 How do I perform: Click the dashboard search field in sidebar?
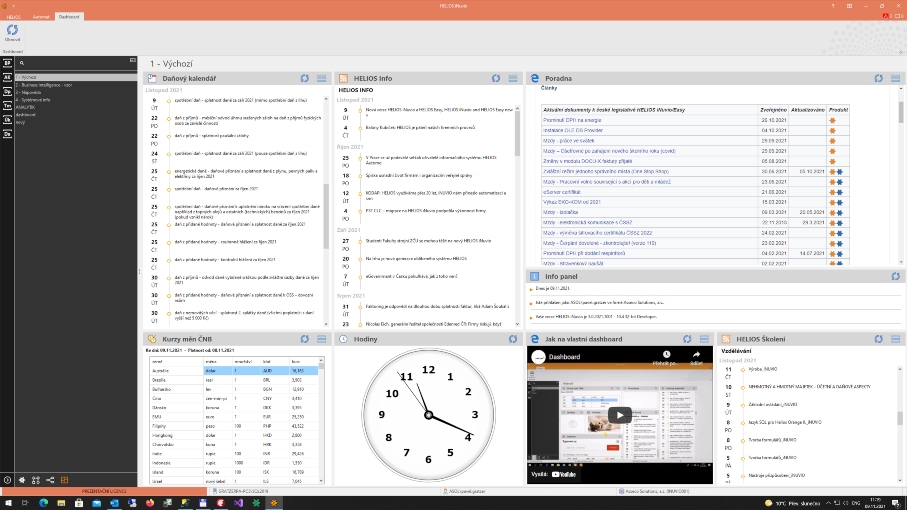pyautogui.click(x=75, y=62)
